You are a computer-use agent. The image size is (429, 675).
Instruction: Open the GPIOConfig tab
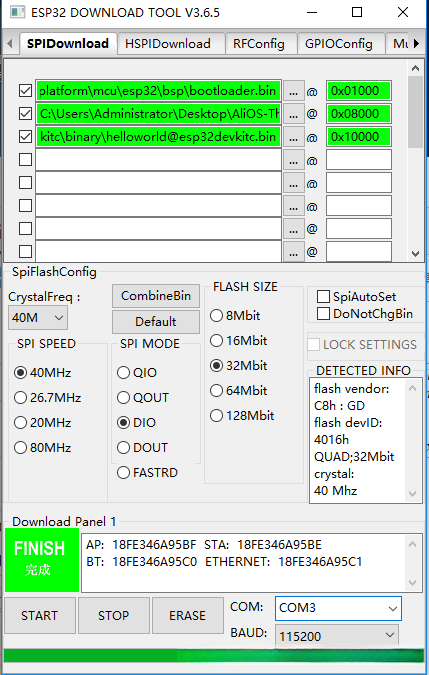[x=339, y=44]
